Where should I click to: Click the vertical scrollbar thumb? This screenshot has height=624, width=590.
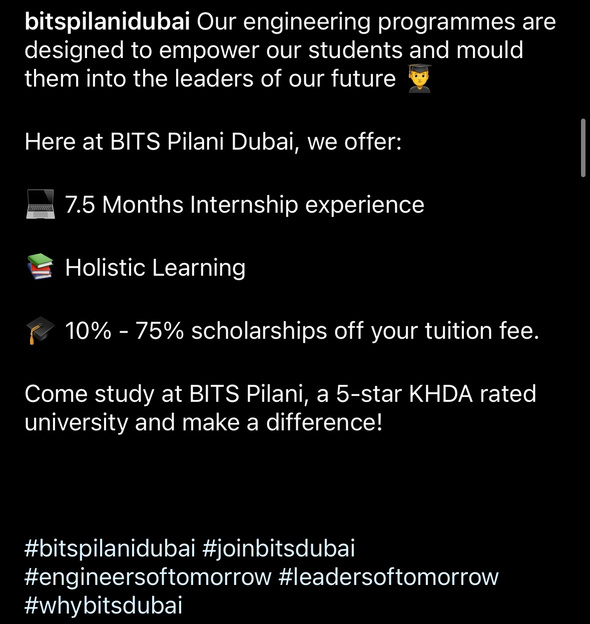click(x=583, y=148)
